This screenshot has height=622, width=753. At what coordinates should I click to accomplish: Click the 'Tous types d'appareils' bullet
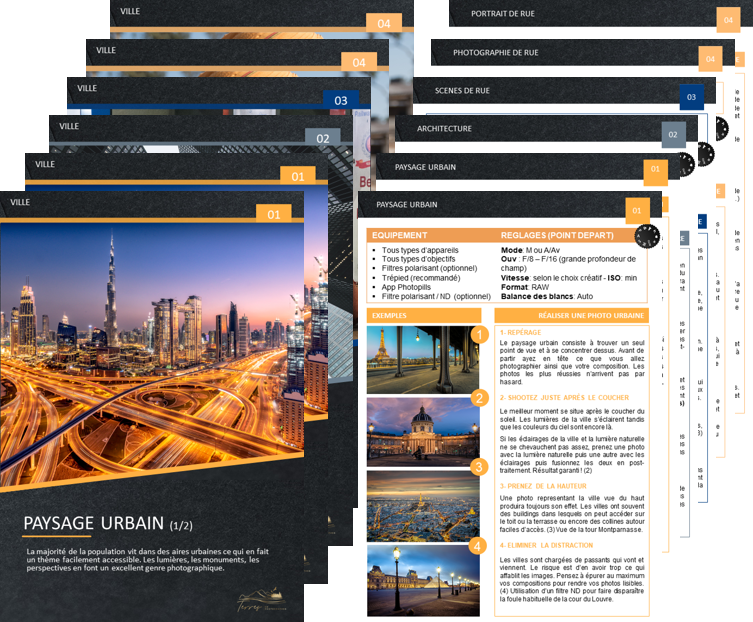420,250
